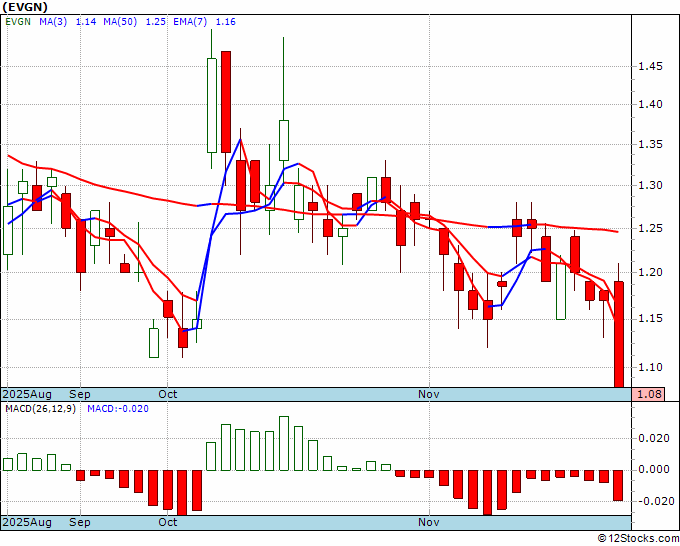Click the MA(50) value 1.25
This screenshot has width=680, height=546.
pos(155,22)
